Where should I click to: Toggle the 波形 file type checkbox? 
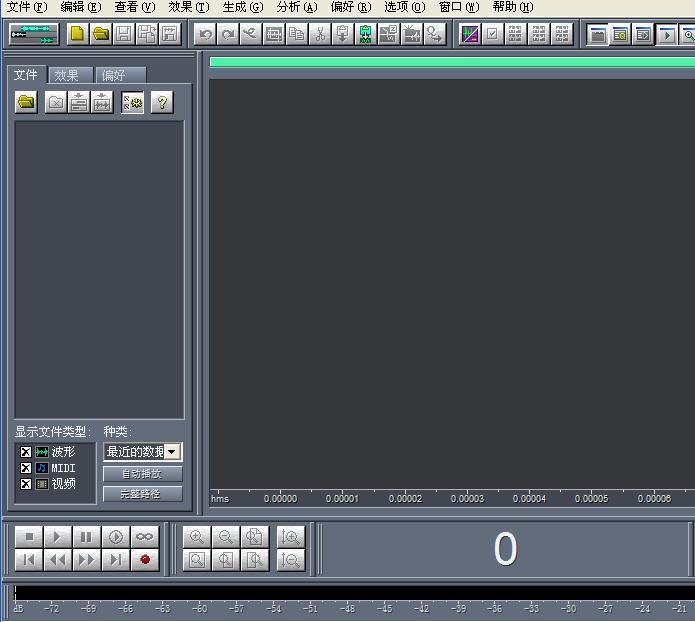(x=26, y=452)
